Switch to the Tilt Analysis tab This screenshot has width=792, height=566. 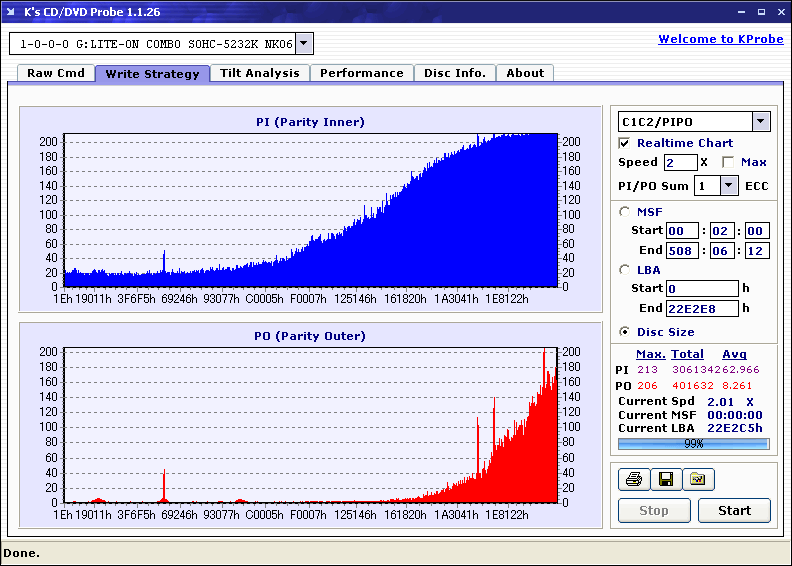pyautogui.click(x=260, y=73)
